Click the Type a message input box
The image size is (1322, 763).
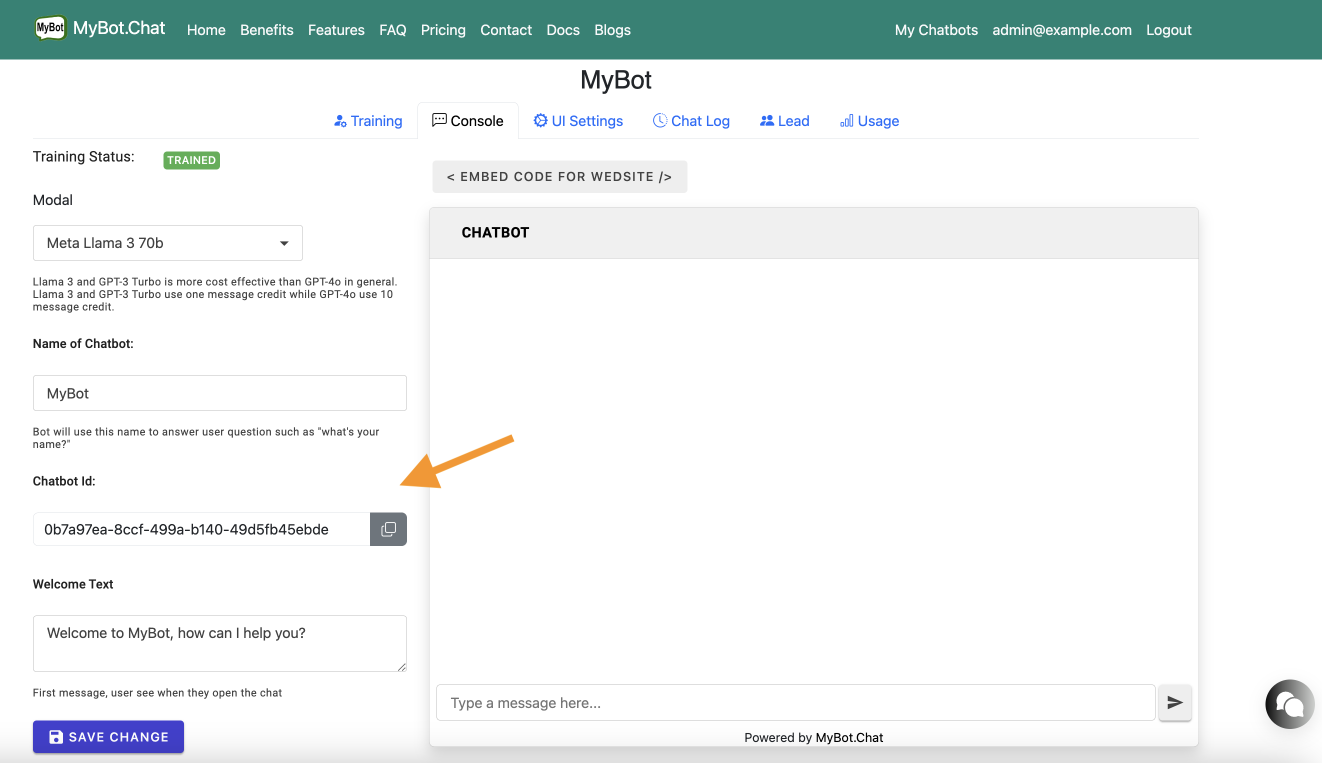795,703
